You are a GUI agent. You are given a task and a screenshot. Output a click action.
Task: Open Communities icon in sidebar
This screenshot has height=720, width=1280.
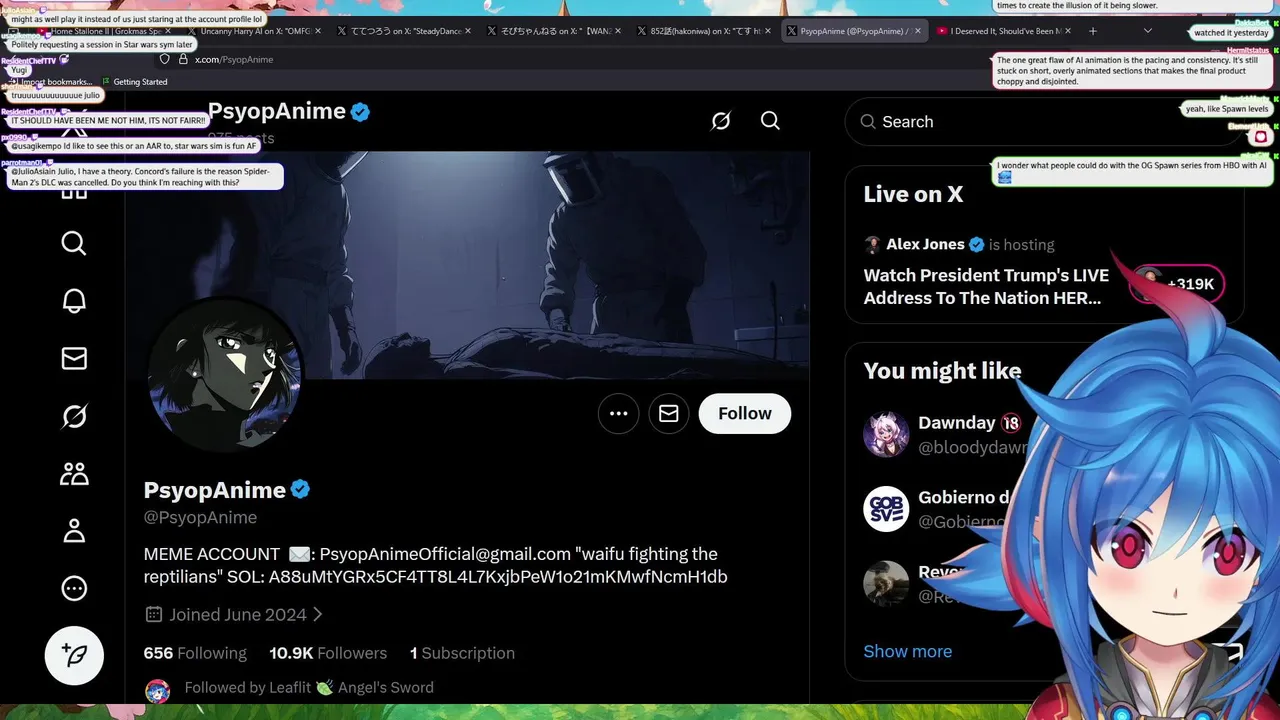[74, 473]
